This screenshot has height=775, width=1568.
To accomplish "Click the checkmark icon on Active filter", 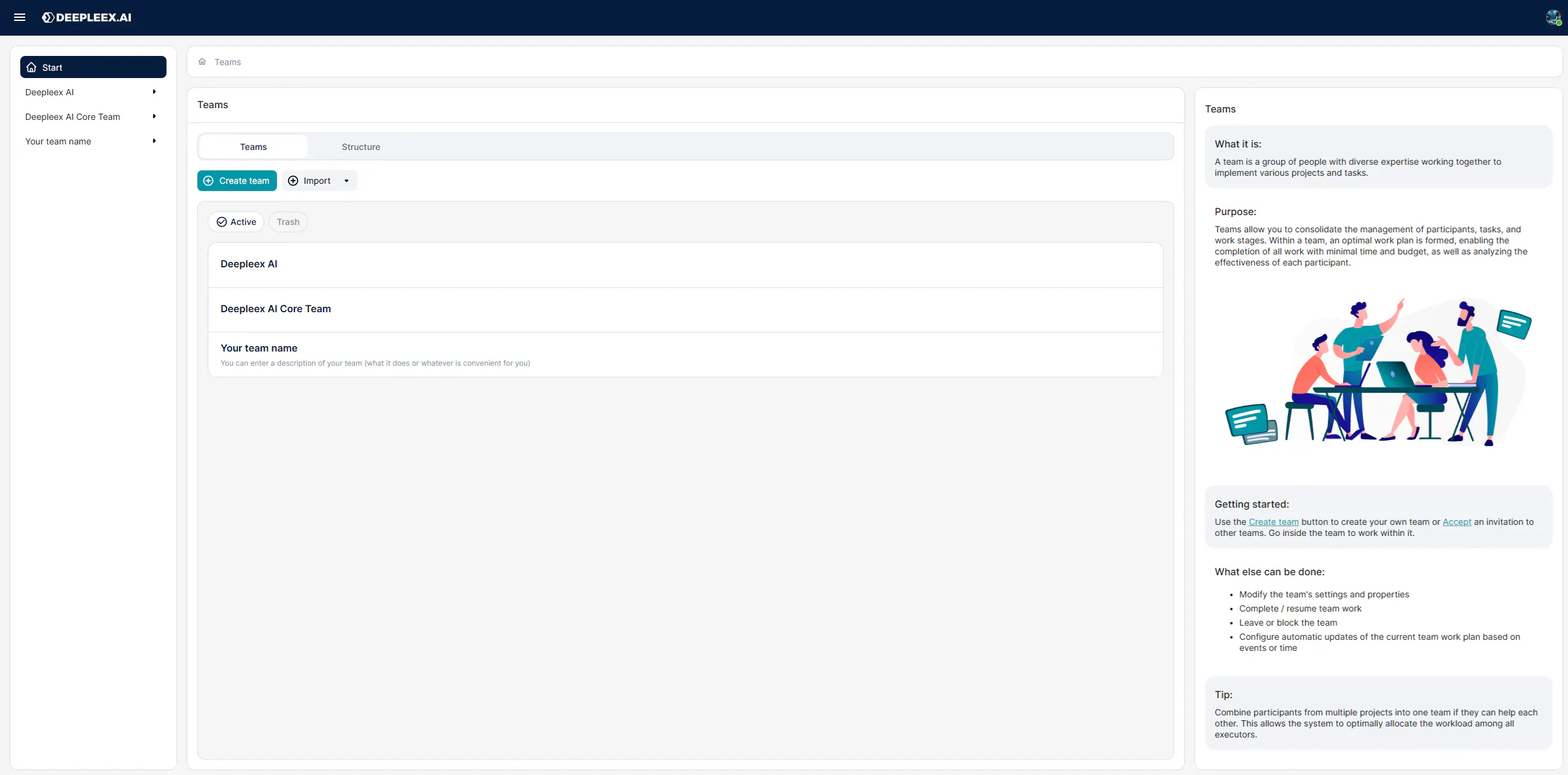I will (222, 222).
